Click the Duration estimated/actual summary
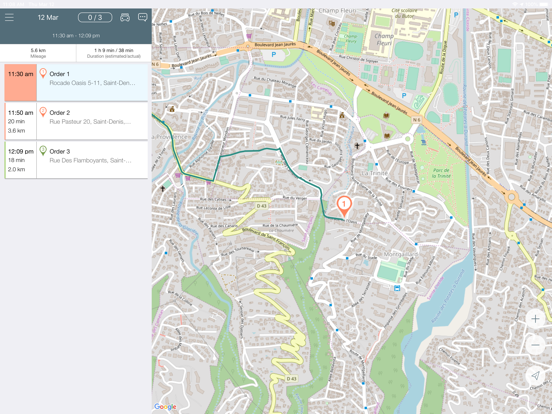The image size is (552, 414). click(114, 53)
